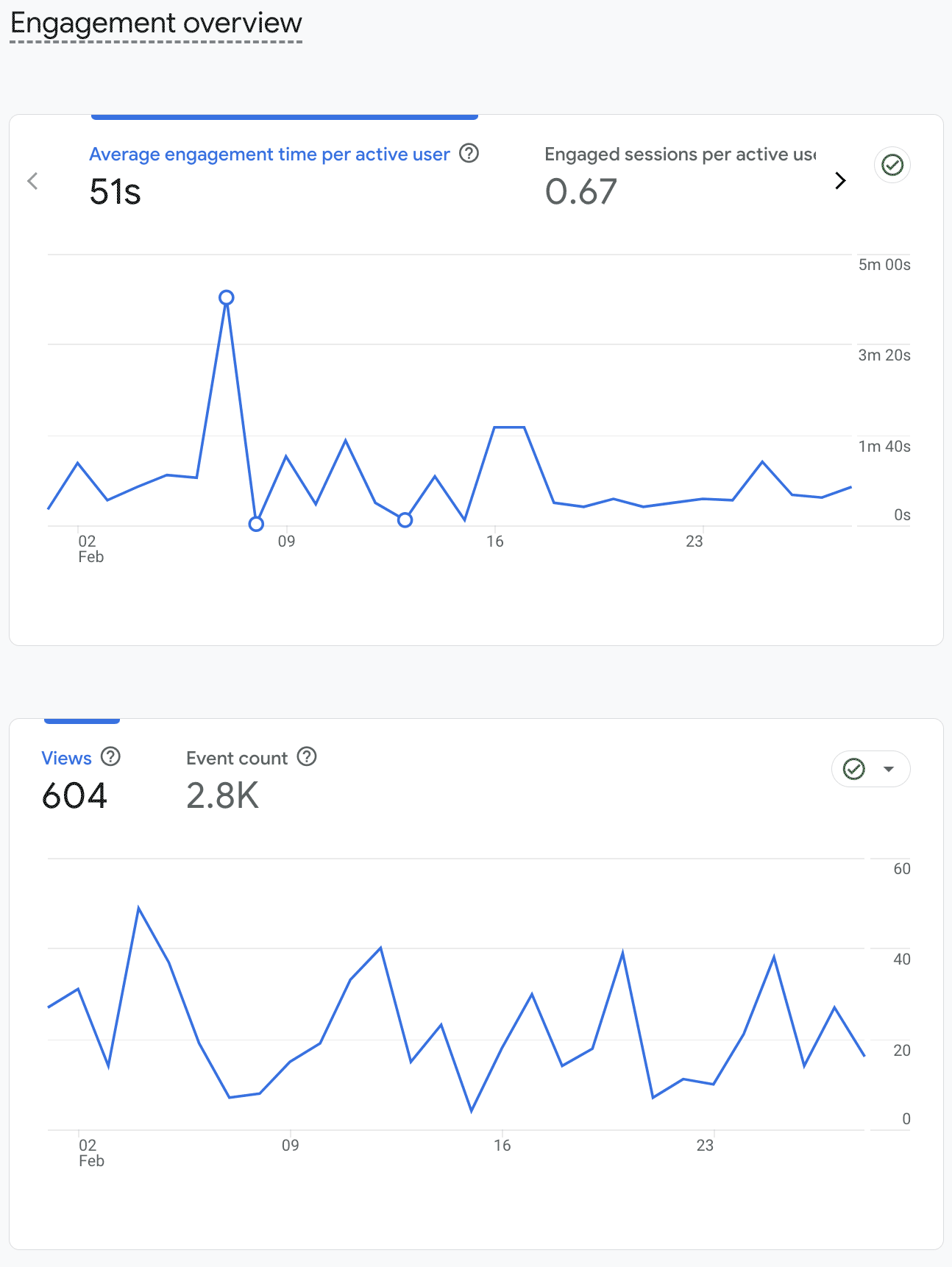Click the 2.8K event count value
This screenshot has height=1267, width=952.
pyautogui.click(x=222, y=795)
